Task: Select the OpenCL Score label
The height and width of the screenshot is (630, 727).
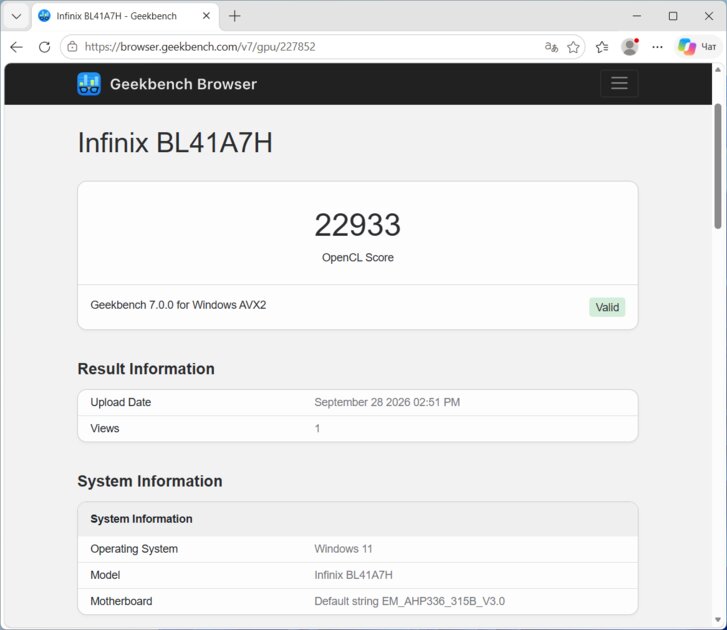Action: pyautogui.click(x=357, y=258)
